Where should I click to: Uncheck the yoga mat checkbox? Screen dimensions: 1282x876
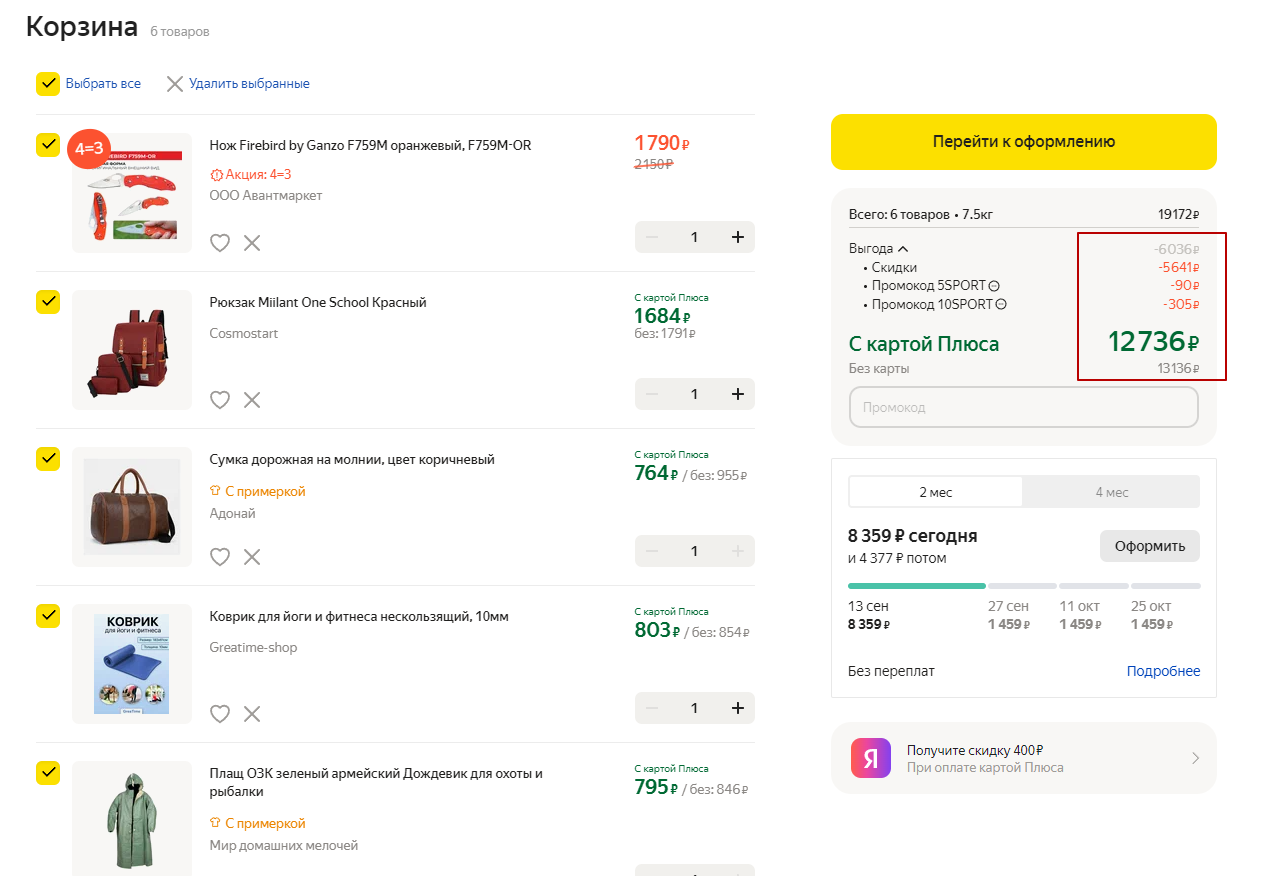48,616
